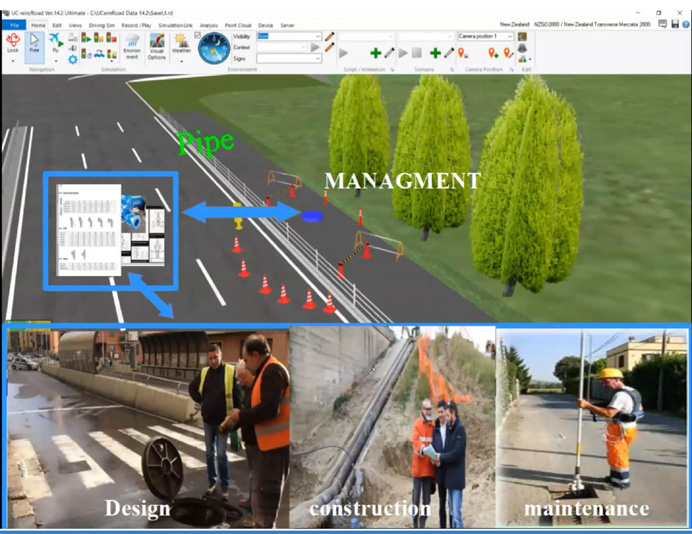
Task: Play the script animation
Action: [343, 53]
